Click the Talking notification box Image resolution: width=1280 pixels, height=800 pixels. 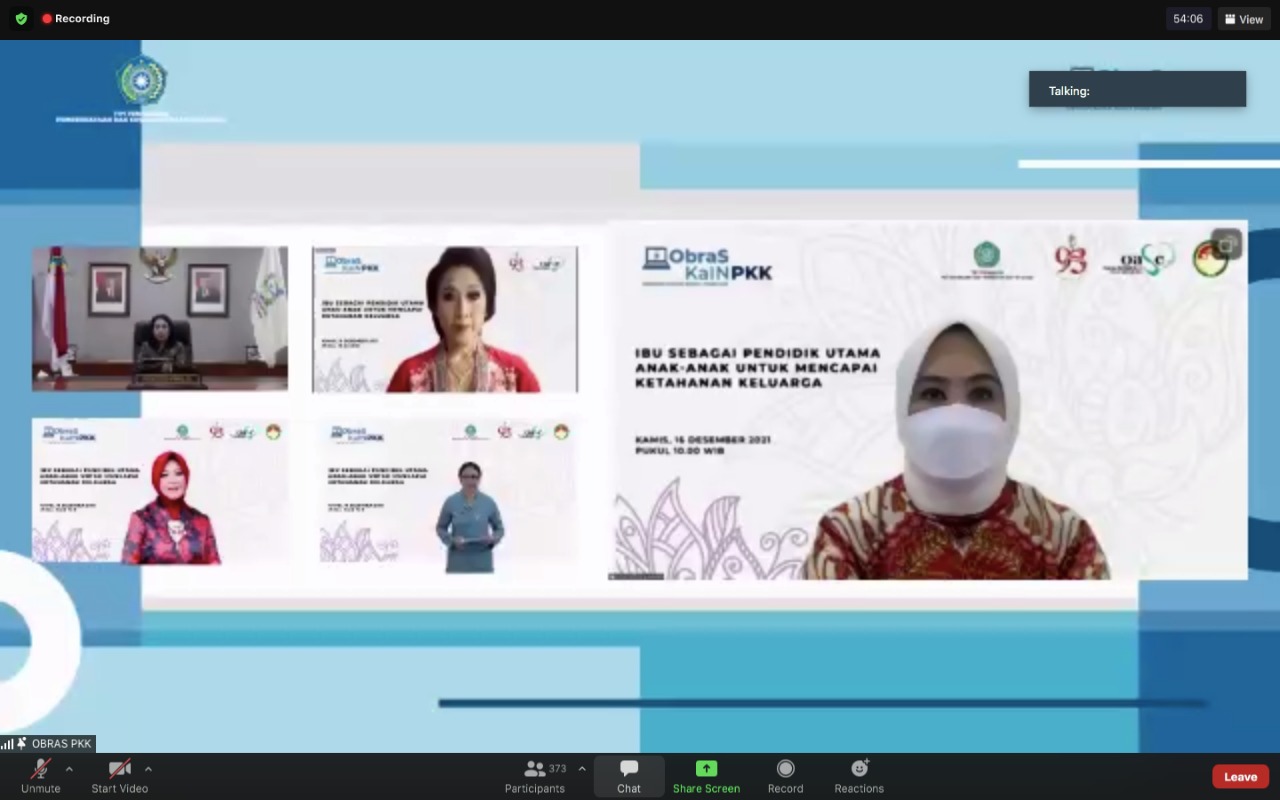[1137, 90]
